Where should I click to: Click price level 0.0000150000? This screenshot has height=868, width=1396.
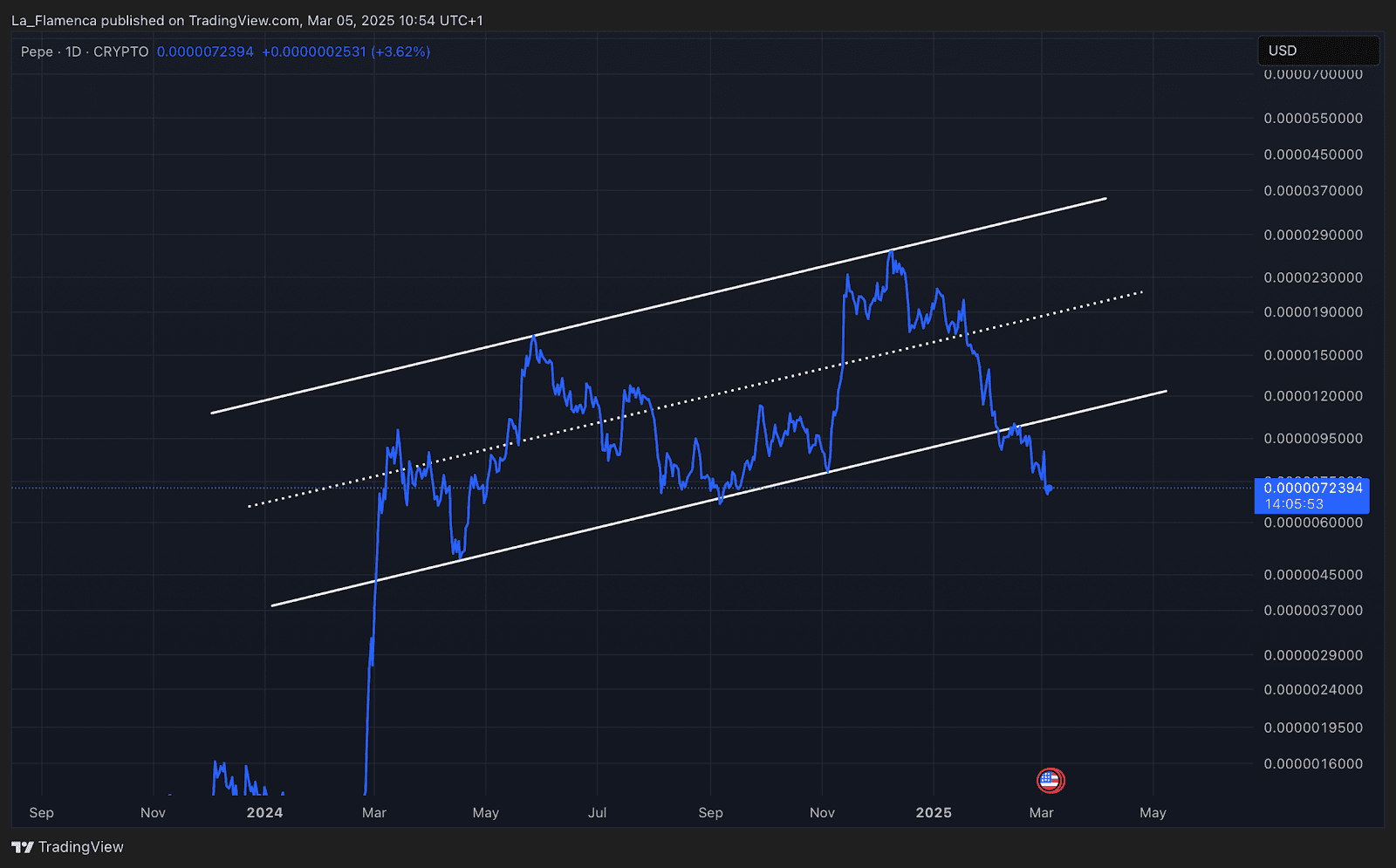pos(1313,355)
